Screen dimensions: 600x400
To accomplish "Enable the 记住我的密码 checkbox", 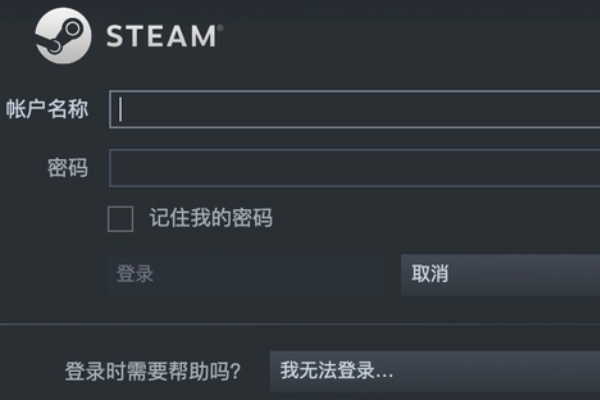I will tap(120, 219).
